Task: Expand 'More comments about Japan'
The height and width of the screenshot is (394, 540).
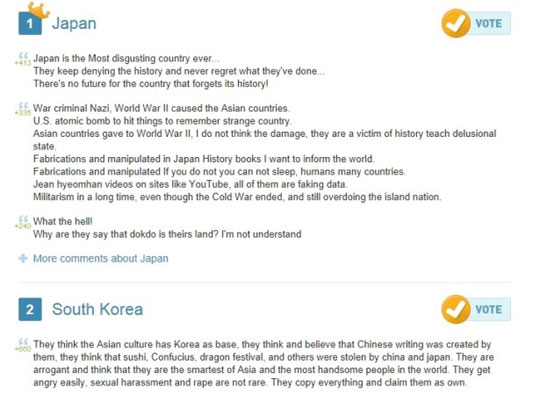Action: click(x=101, y=258)
